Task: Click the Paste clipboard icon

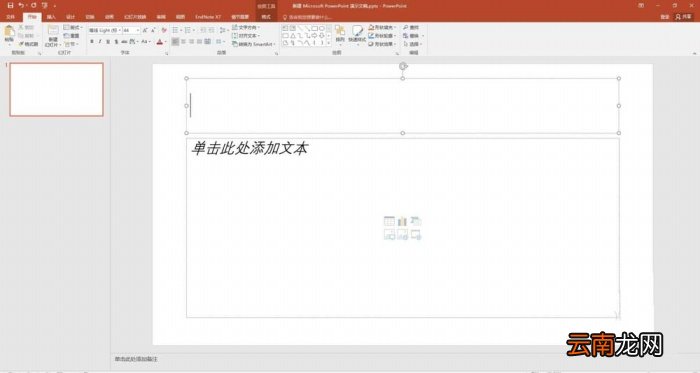Action: (9, 32)
